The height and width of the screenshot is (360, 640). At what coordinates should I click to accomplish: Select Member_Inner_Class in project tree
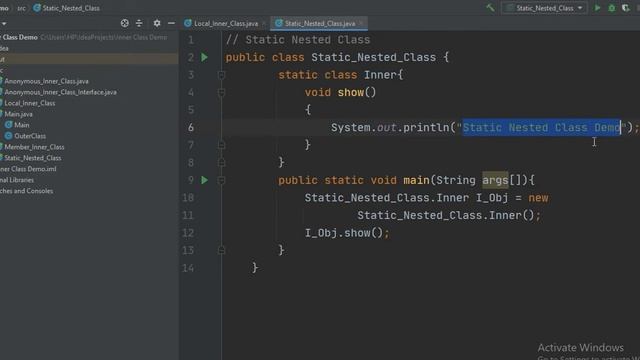click(x=34, y=147)
